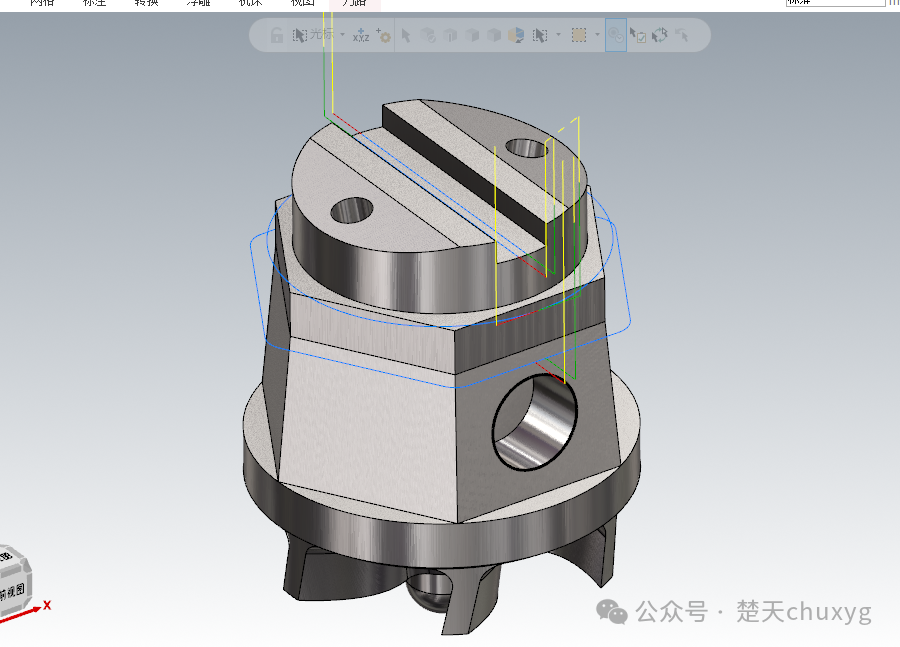Click the view orientation cube
Image resolution: width=900 pixels, height=647 pixels.
pos(13,580)
